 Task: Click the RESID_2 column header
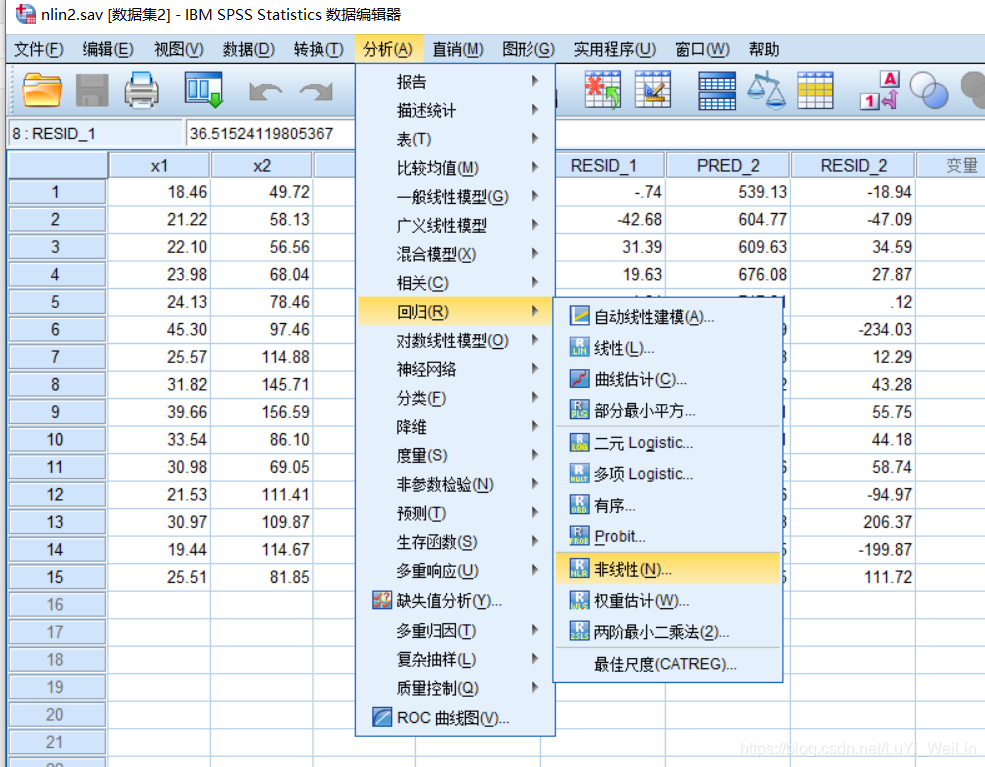853,166
